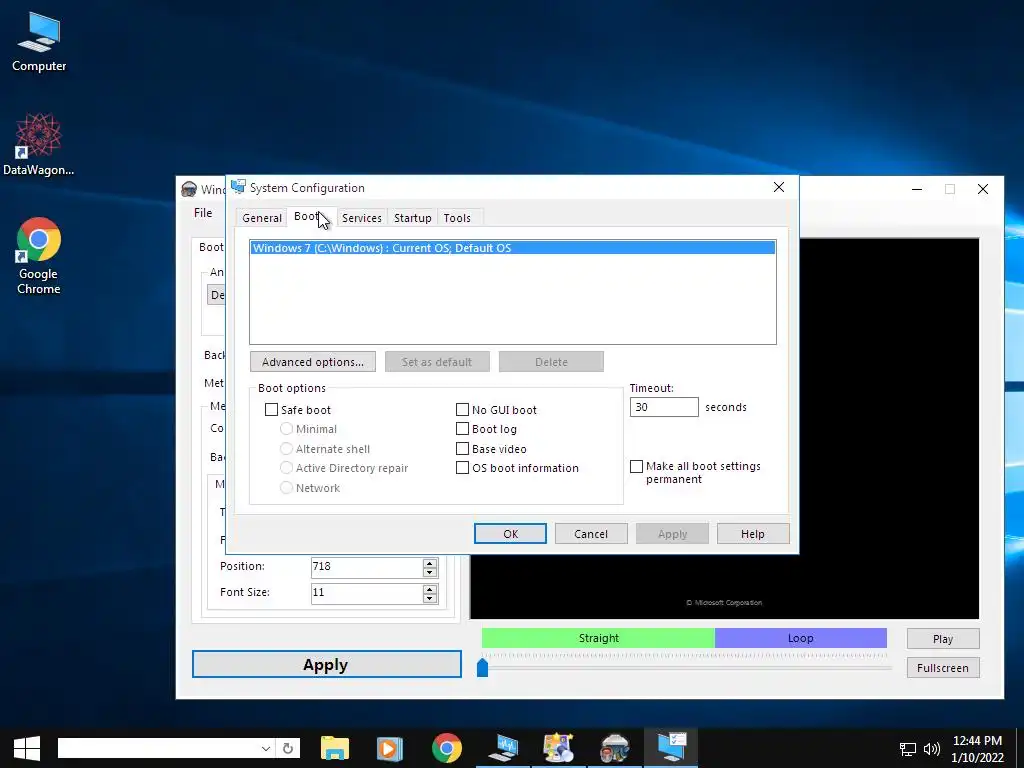Select the Windows 7 boot entry
1024x768 pixels.
513,248
